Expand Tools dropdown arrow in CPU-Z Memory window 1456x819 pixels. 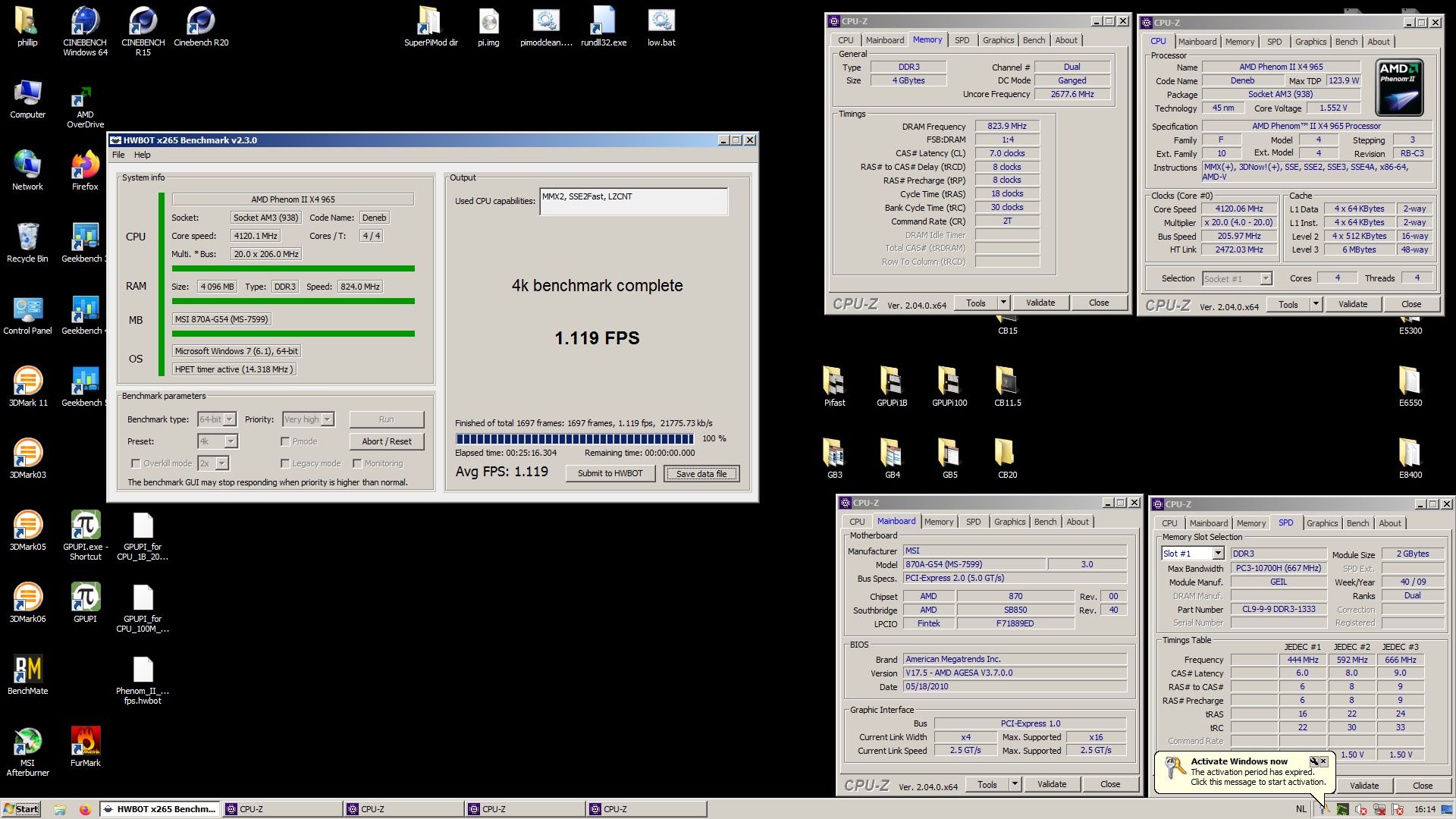[x=1003, y=303]
